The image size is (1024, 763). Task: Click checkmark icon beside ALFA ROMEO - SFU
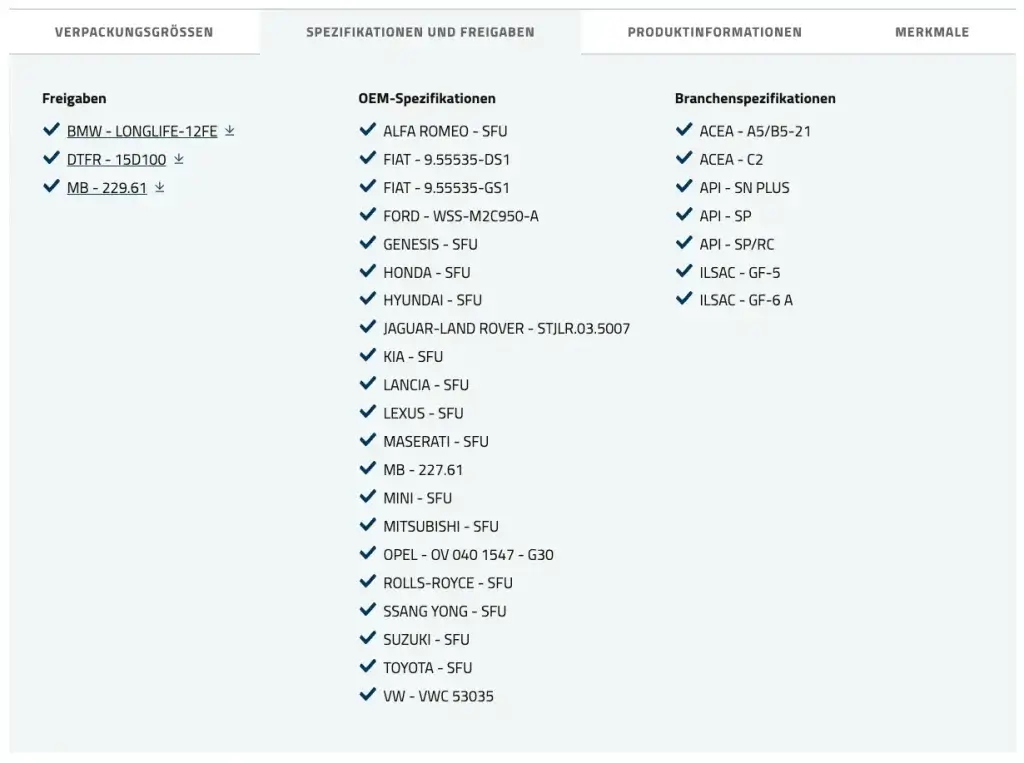[367, 130]
